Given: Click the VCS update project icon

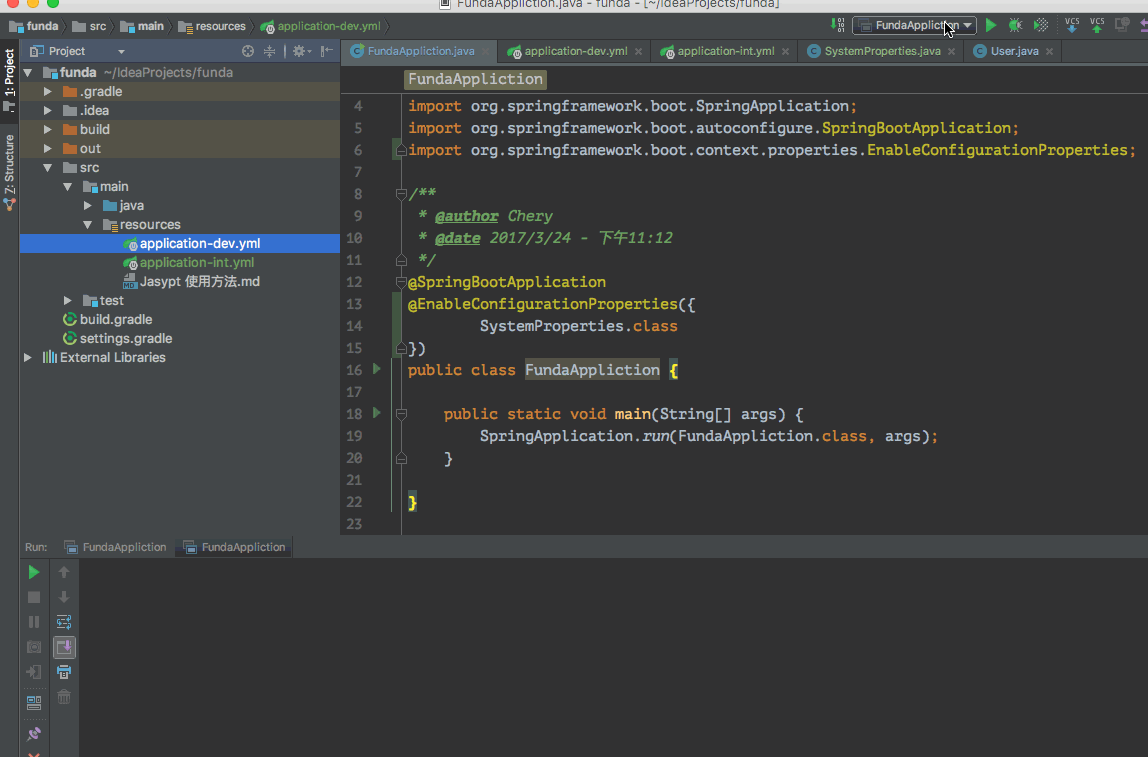Looking at the screenshot, I should pyautogui.click(x=1072, y=26).
